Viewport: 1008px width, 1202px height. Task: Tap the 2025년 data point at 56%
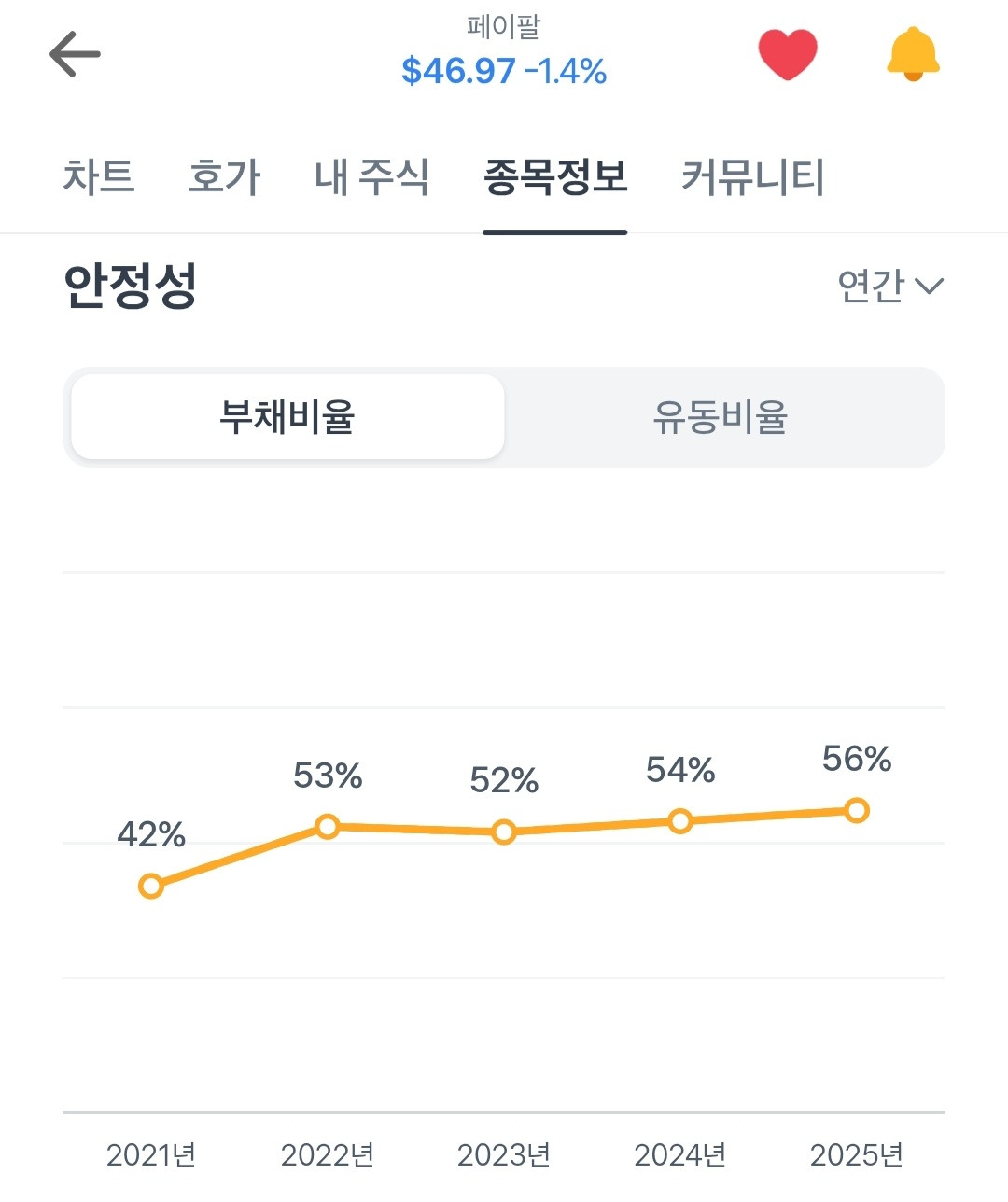(857, 810)
